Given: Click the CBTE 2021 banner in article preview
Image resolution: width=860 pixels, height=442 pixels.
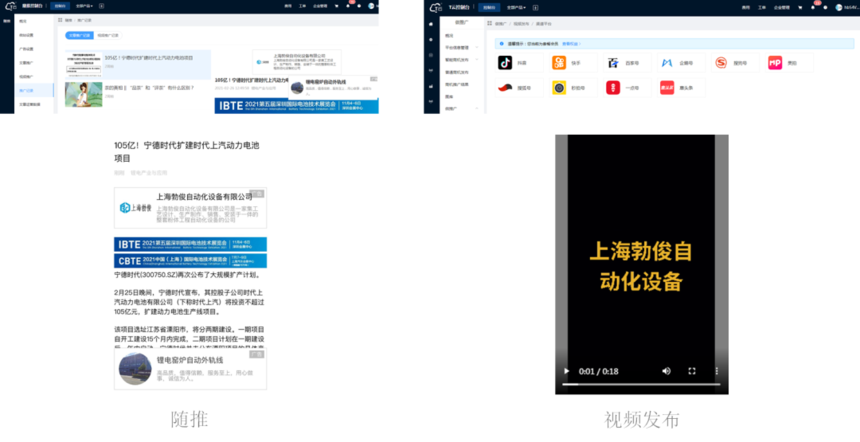Looking at the screenshot, I should (190, 260).
